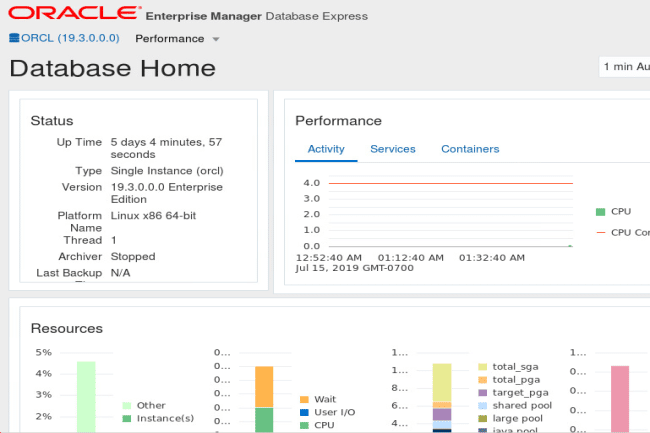Click the 'Enterprise Manager Database Express' title
Screen dimensions: 650x433
(257, 16)
